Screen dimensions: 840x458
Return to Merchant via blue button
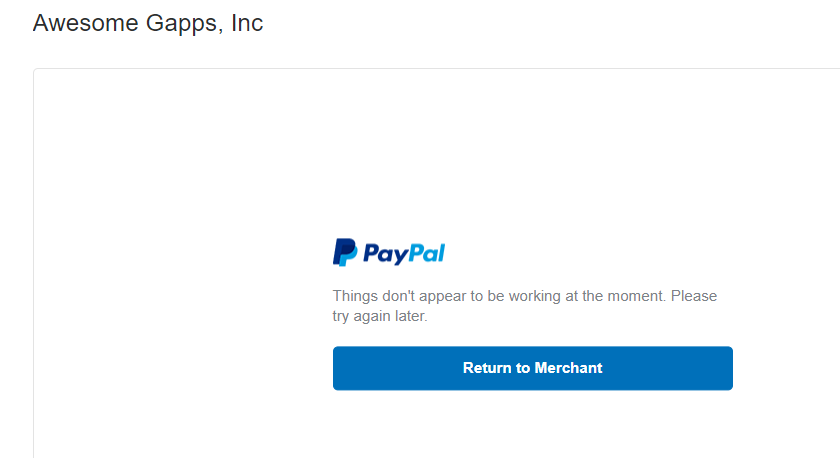[x=532, y=368]
